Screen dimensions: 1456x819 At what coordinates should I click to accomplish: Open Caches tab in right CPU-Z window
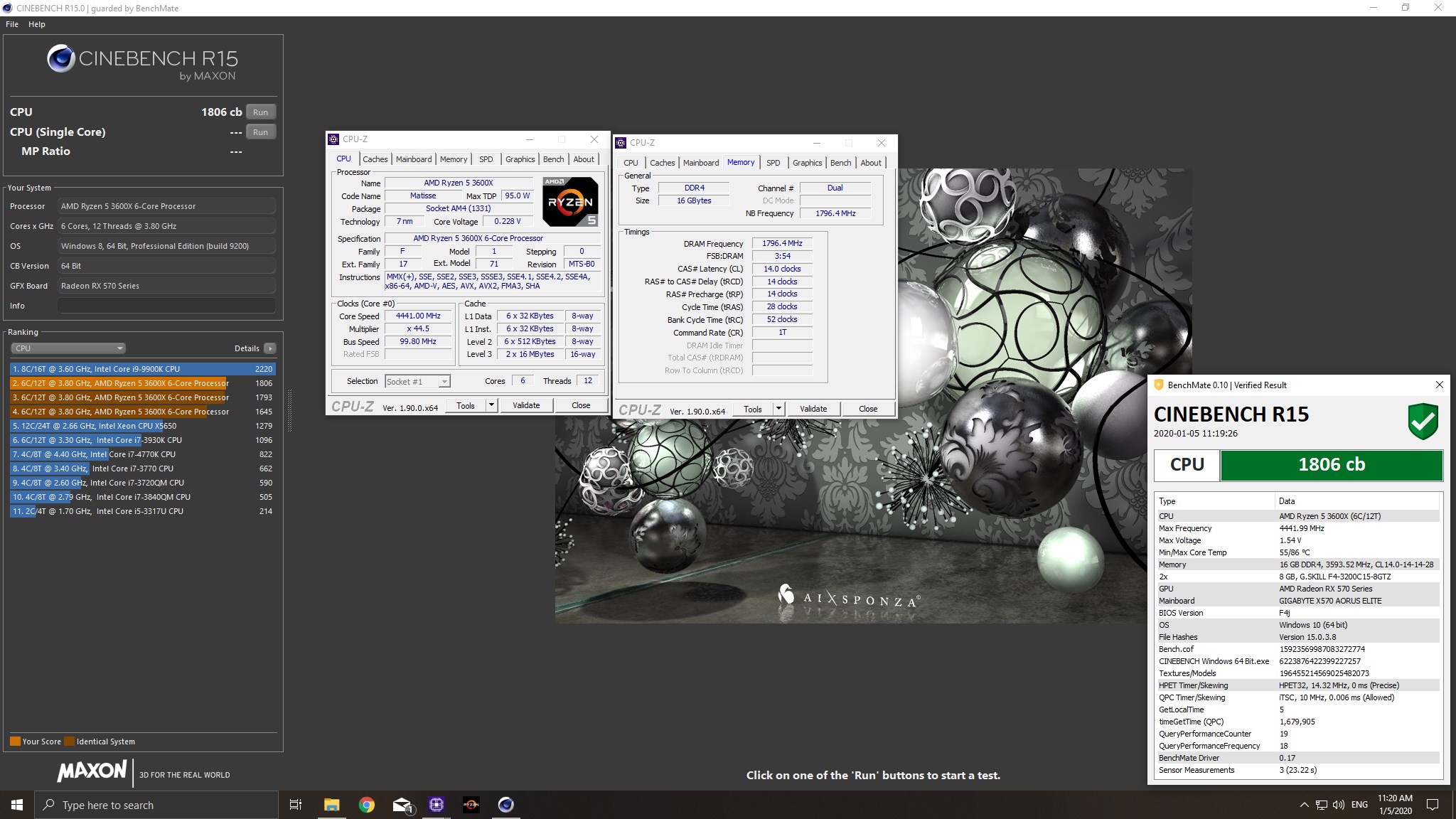[x=663, y=163]
